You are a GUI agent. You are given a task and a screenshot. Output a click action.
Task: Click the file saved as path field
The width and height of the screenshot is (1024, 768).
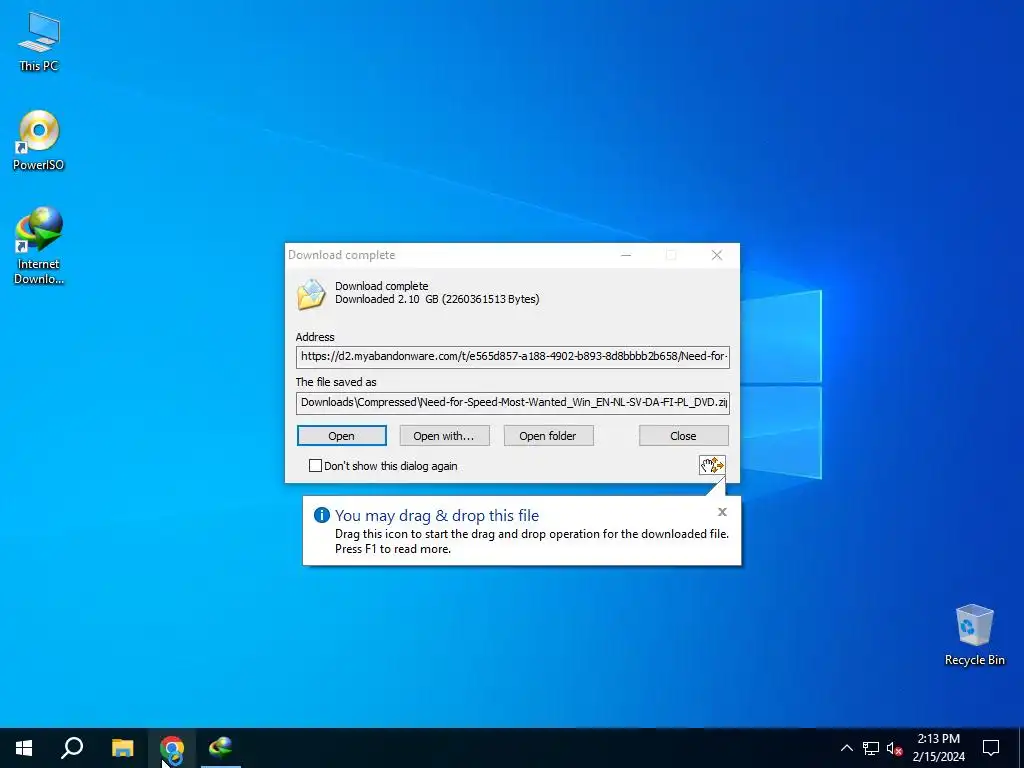click(x=513, y=402)
